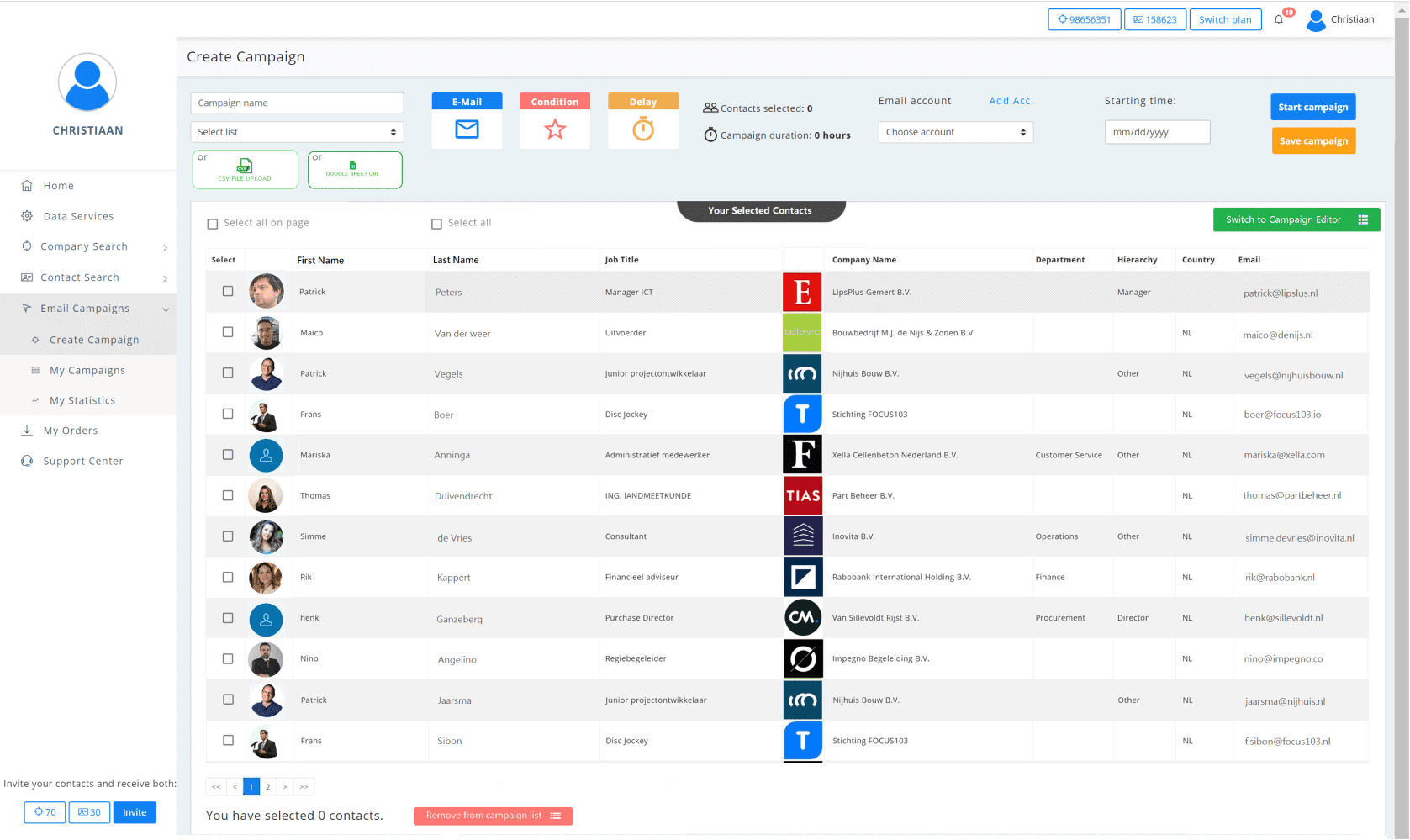Open My Campaigns in sidebar
The height and width of the screenshot is (840, 1410).
(x=87, y=370)
